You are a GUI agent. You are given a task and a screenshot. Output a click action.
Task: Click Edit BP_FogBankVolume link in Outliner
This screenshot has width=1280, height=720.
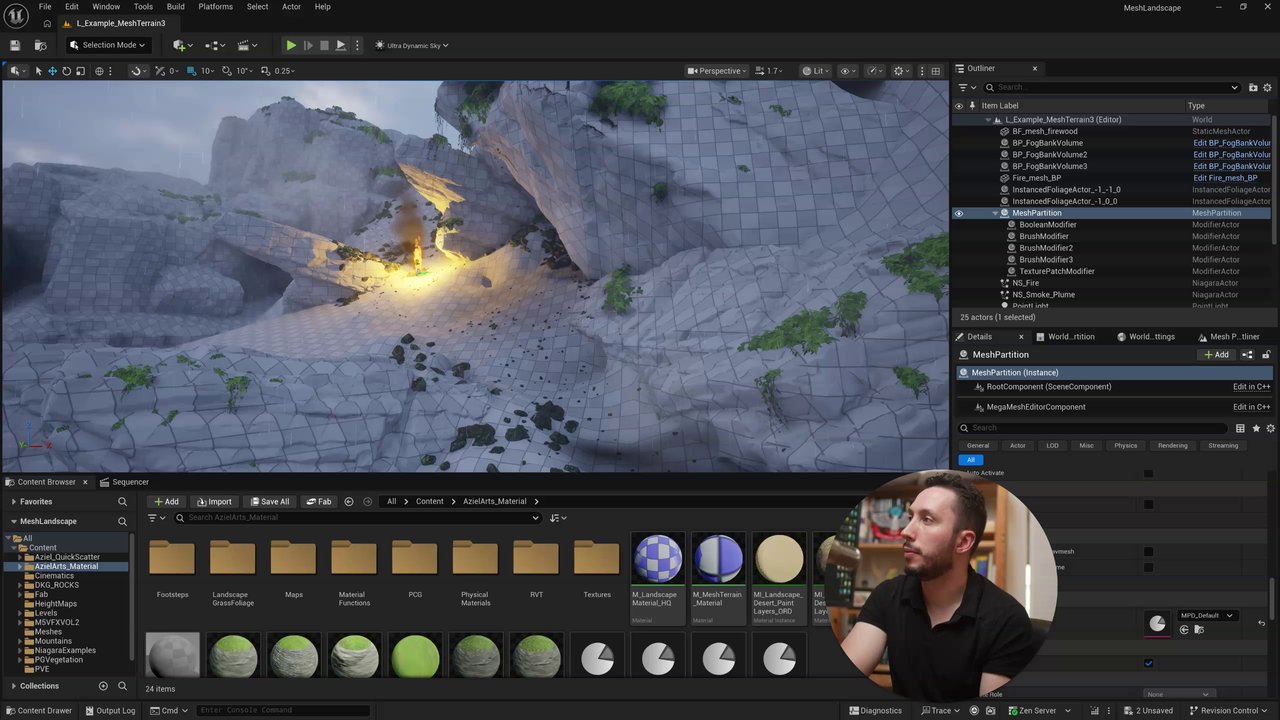[x=1232, y=143]
